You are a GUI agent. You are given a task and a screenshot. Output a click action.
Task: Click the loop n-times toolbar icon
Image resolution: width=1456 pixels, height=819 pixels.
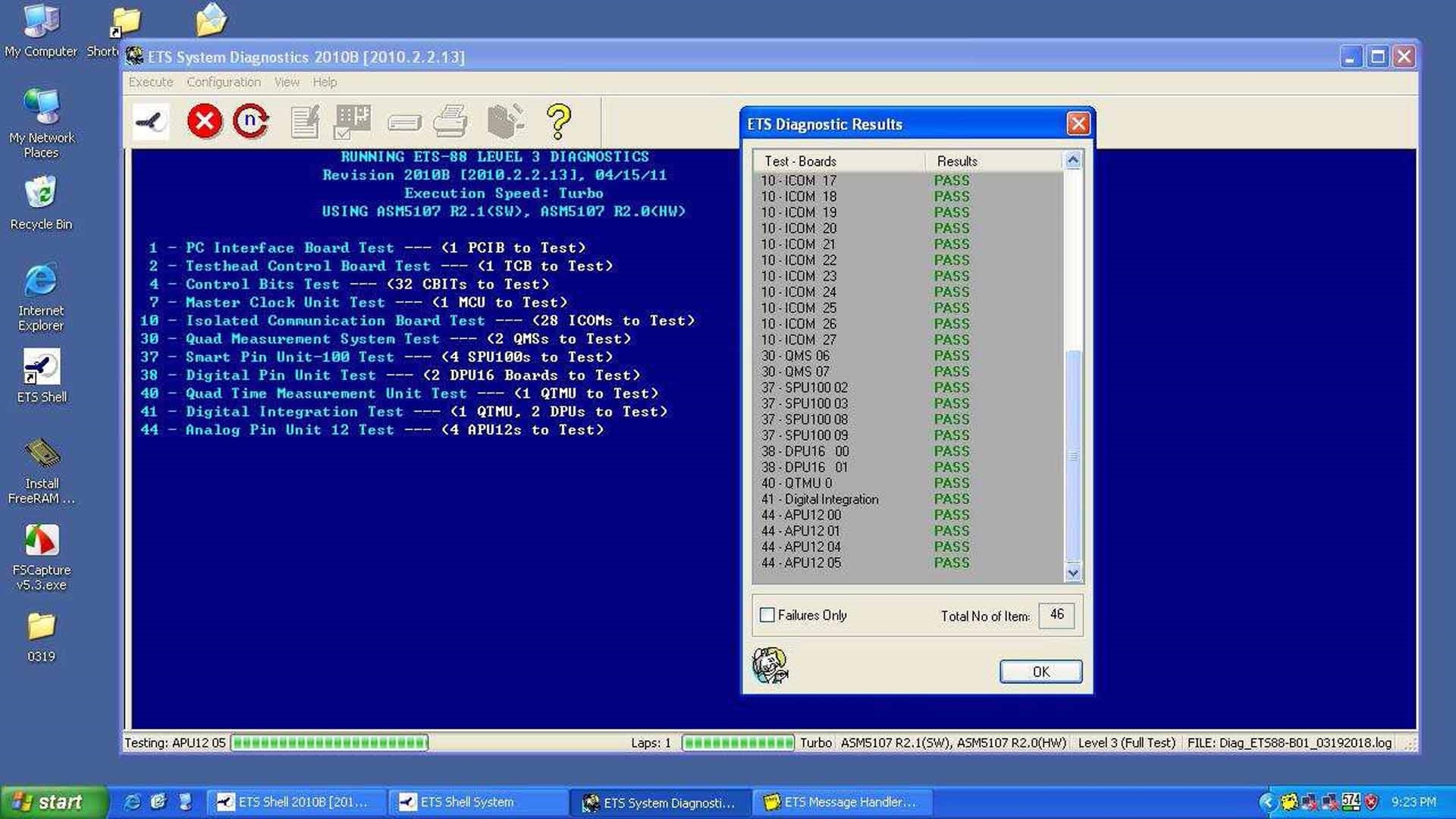[251, 121]
